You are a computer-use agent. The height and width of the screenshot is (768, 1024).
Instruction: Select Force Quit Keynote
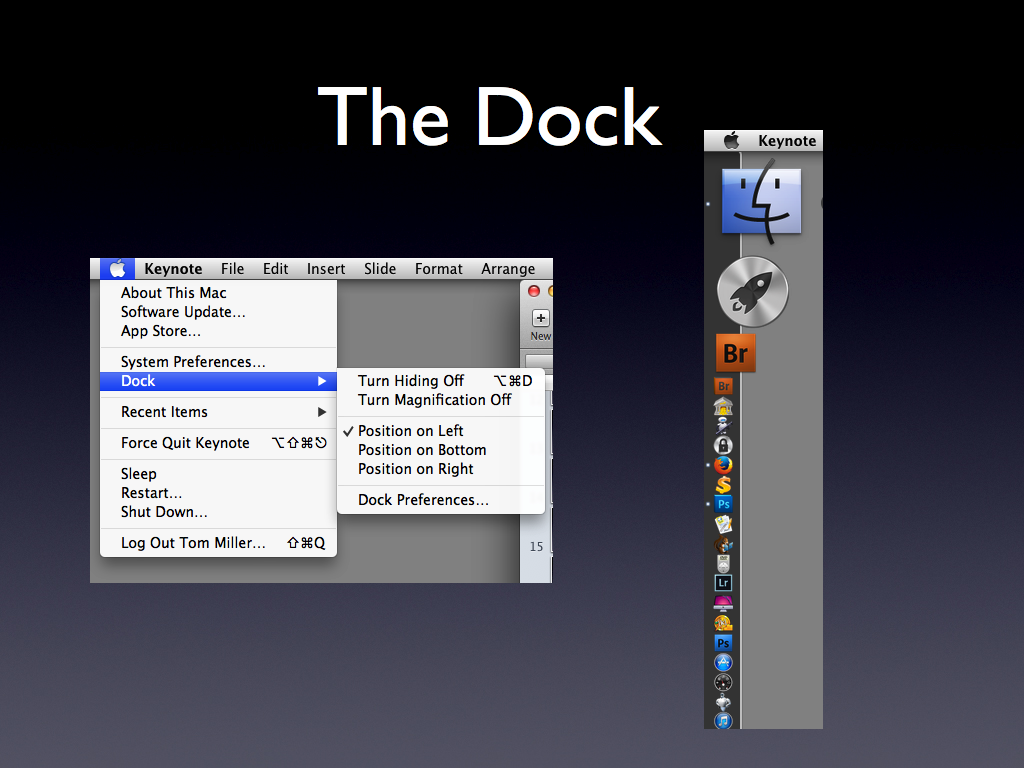point(218,443)
